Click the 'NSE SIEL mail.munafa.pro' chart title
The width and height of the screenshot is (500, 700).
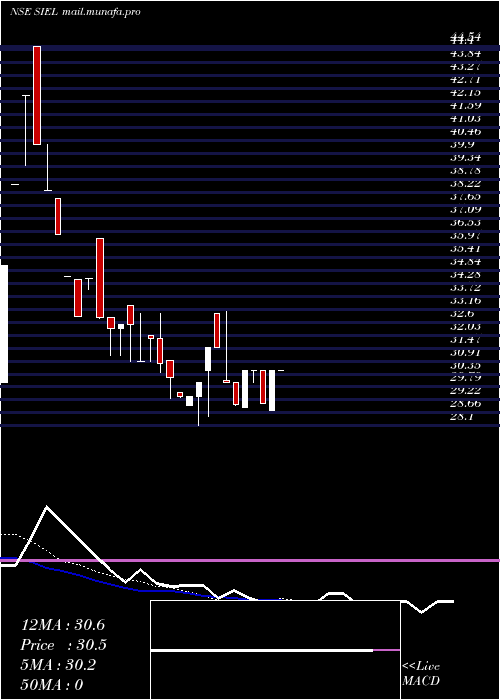point(75,12)
